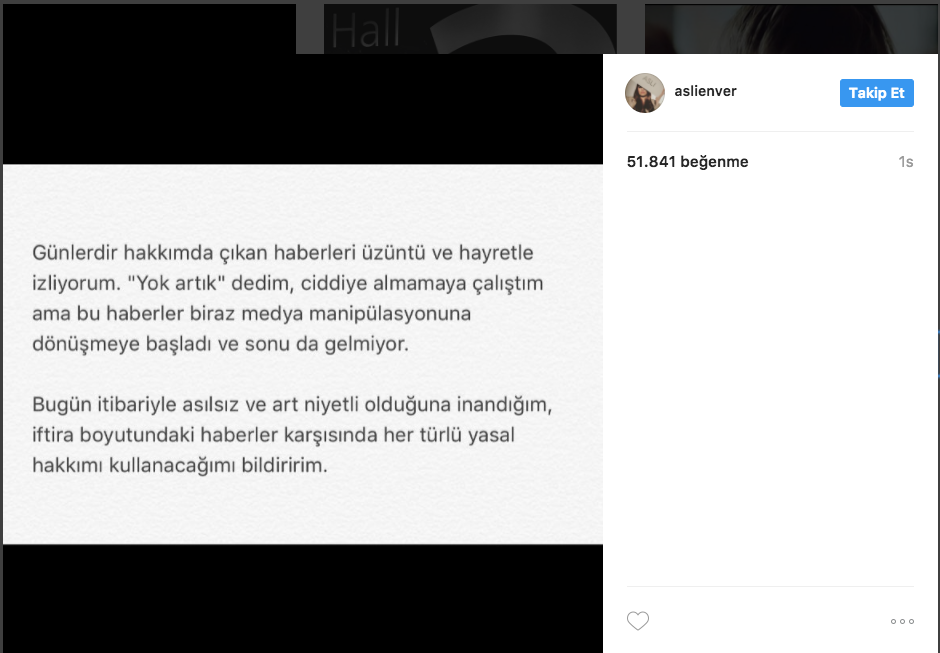Click the divider line under the profile header
940x653 pixels.
770,131
